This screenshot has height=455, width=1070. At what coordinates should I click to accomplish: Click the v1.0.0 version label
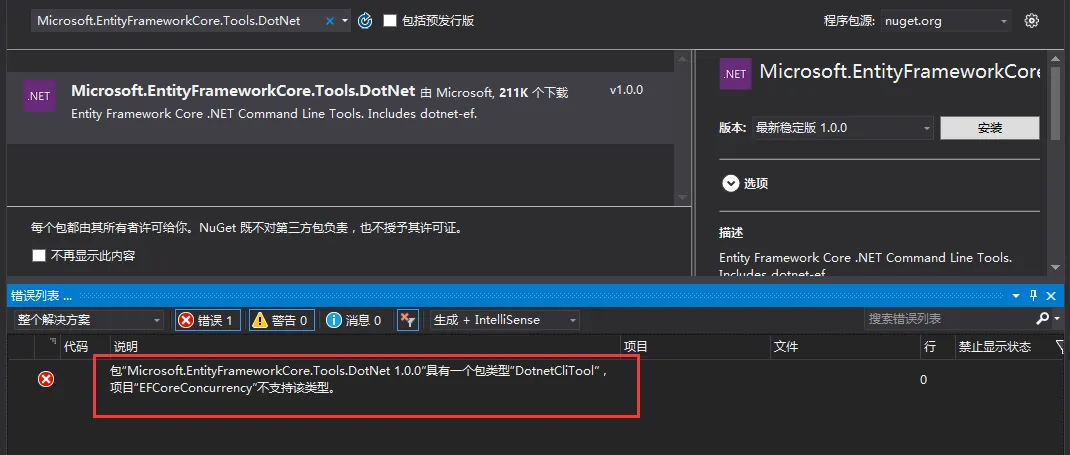626,90
